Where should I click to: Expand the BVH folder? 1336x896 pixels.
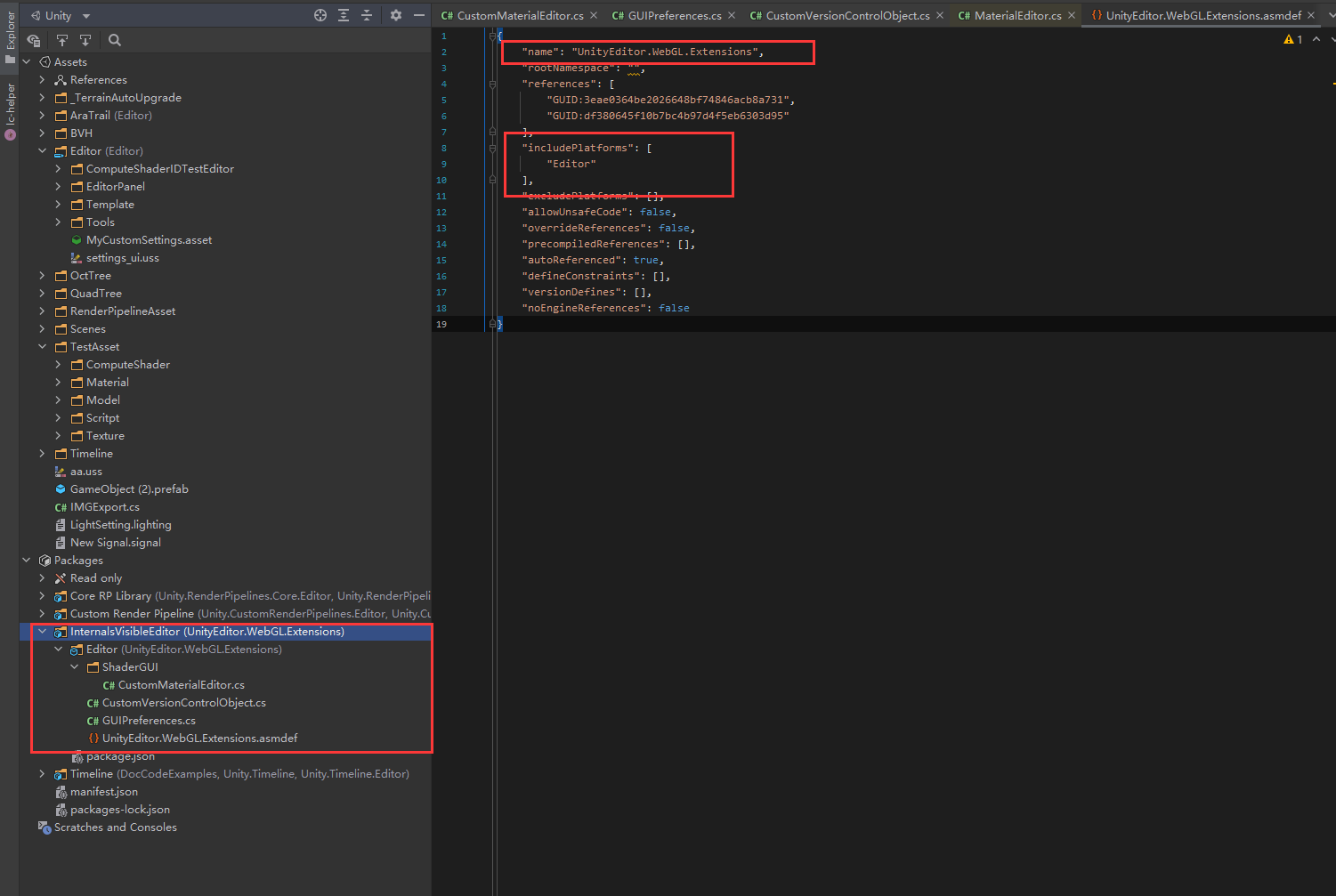(x=42, y=133)
